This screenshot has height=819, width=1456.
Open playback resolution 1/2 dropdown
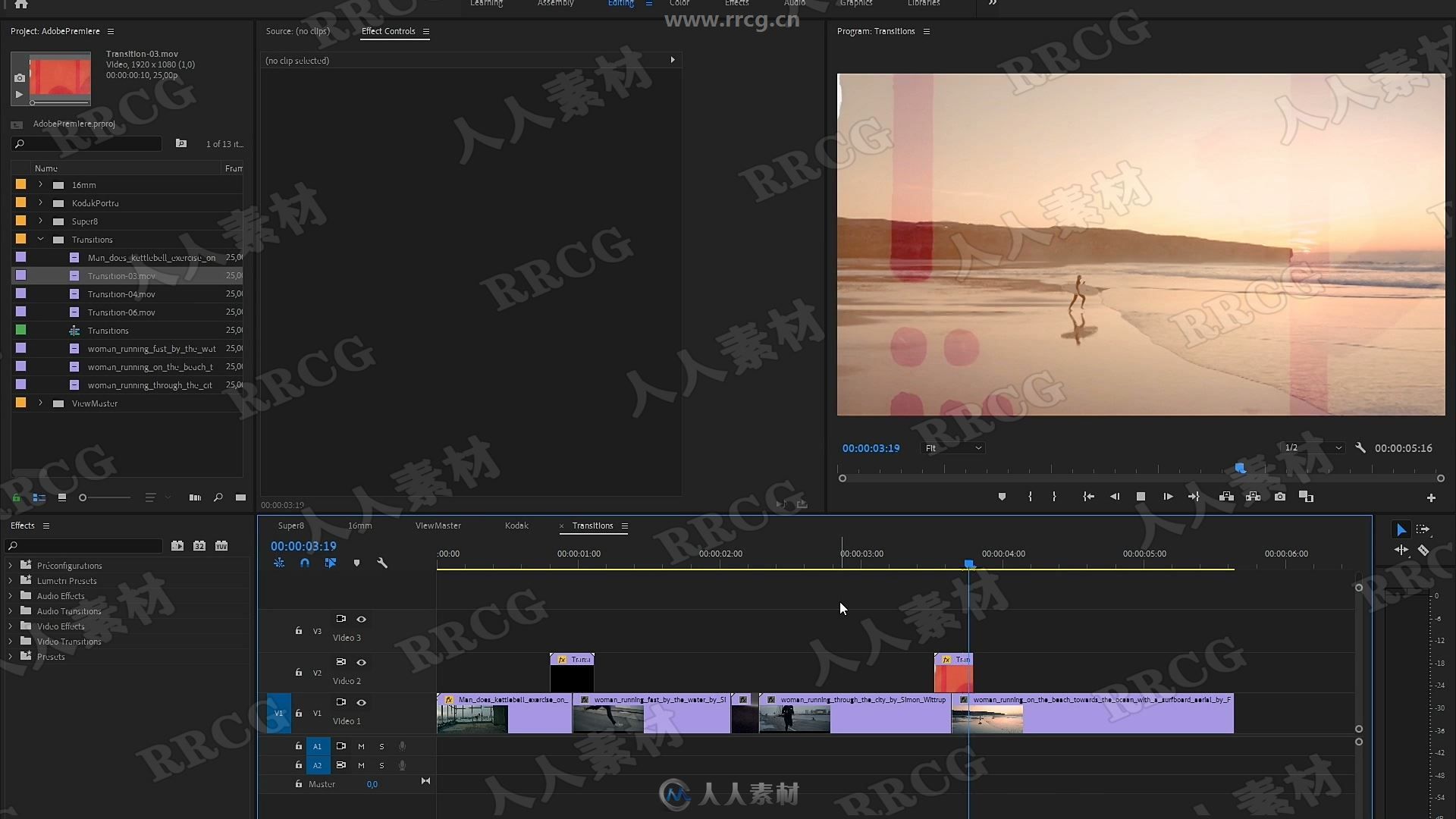click(1313, 447)
